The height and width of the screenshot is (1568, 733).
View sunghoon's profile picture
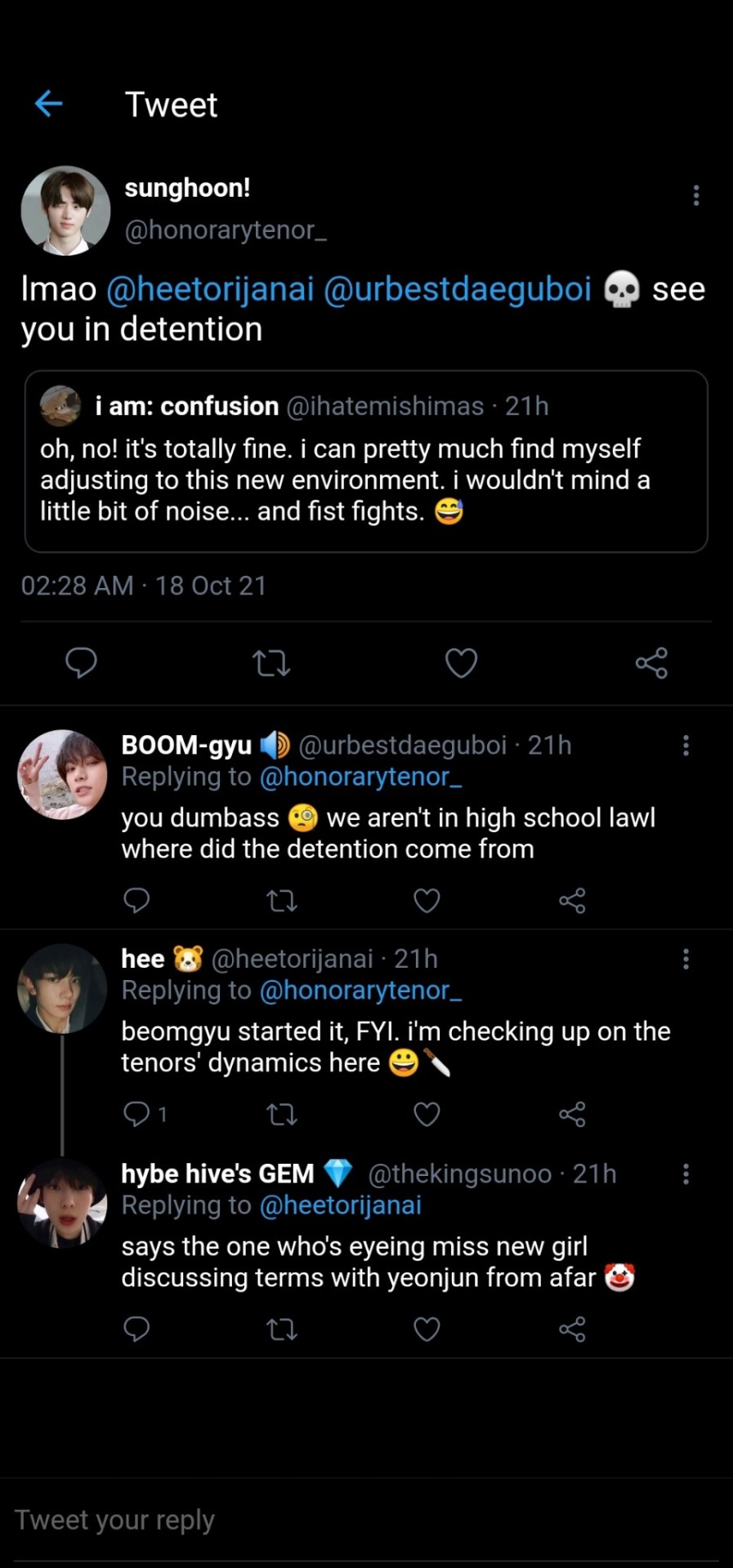[65, 211]
